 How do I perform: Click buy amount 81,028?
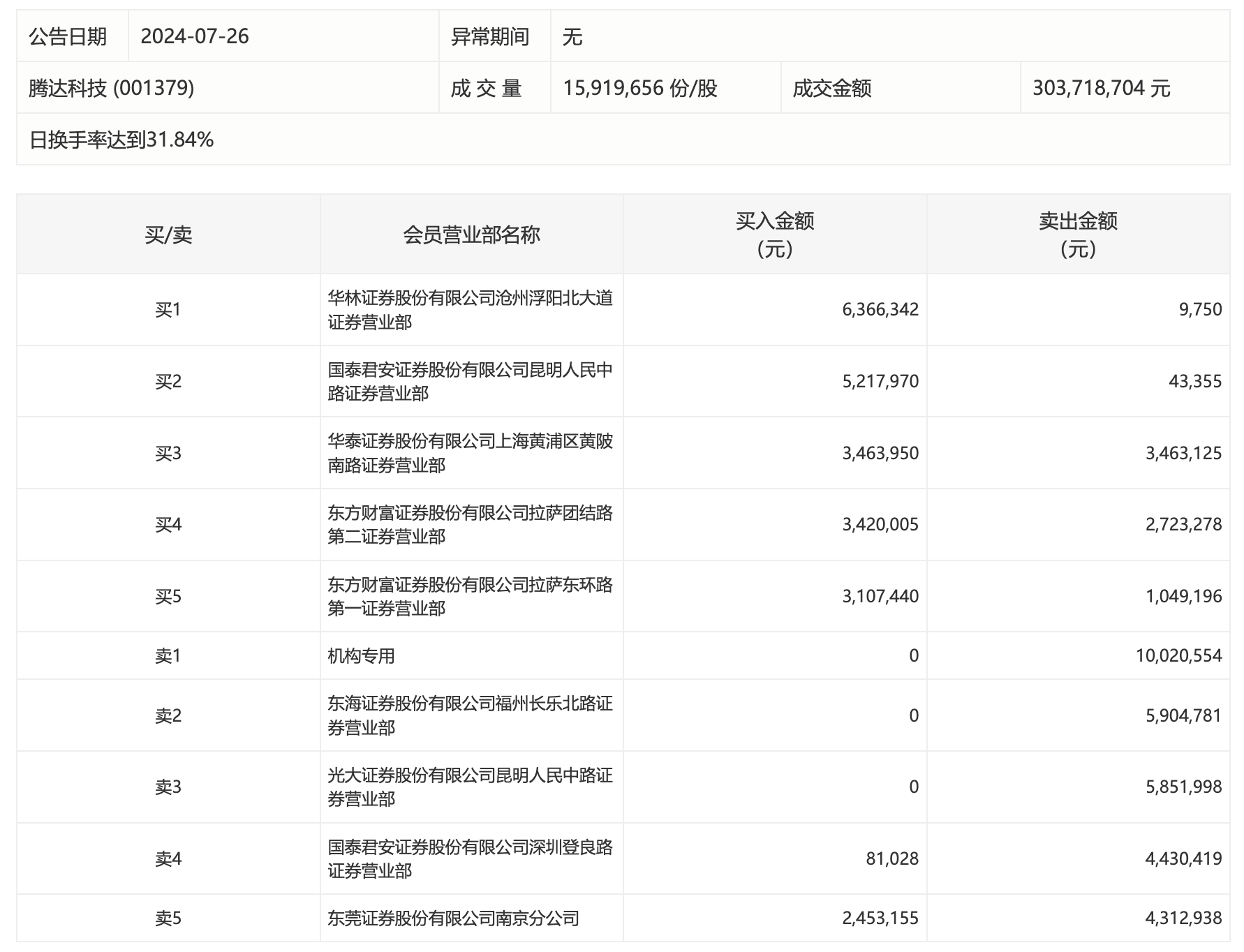(892, 858)
